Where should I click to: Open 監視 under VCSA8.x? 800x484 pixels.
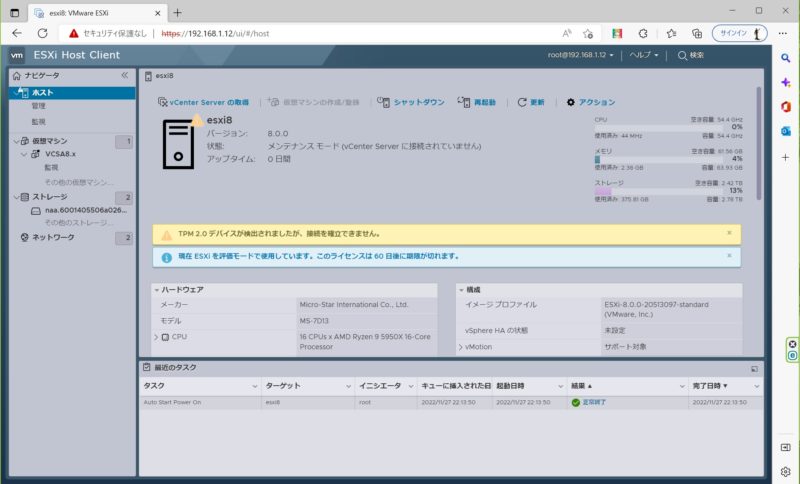click(x=51, y=167)
